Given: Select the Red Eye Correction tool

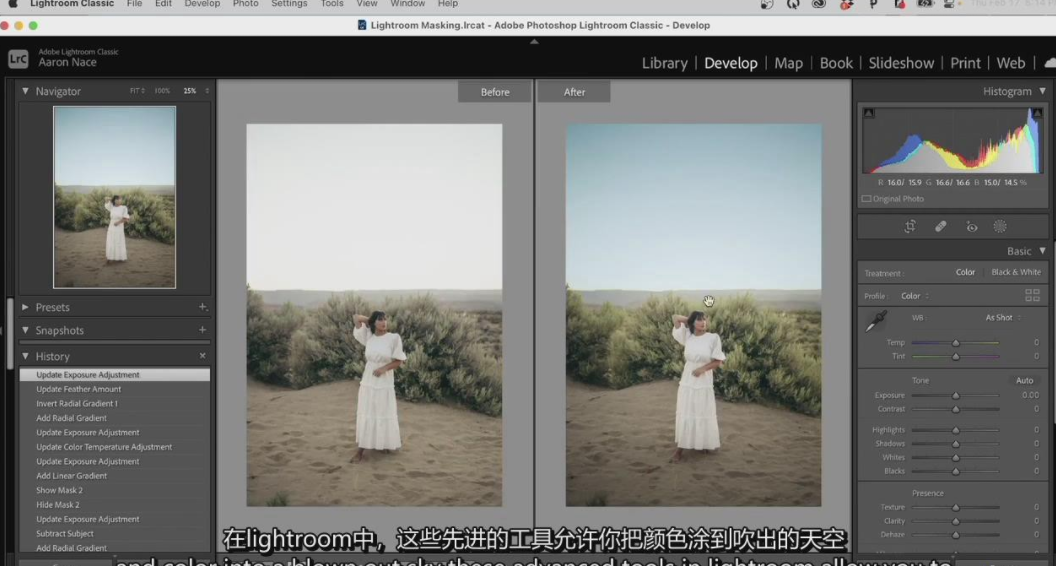Looking at the screenshot, I should [x=971, y=227].
